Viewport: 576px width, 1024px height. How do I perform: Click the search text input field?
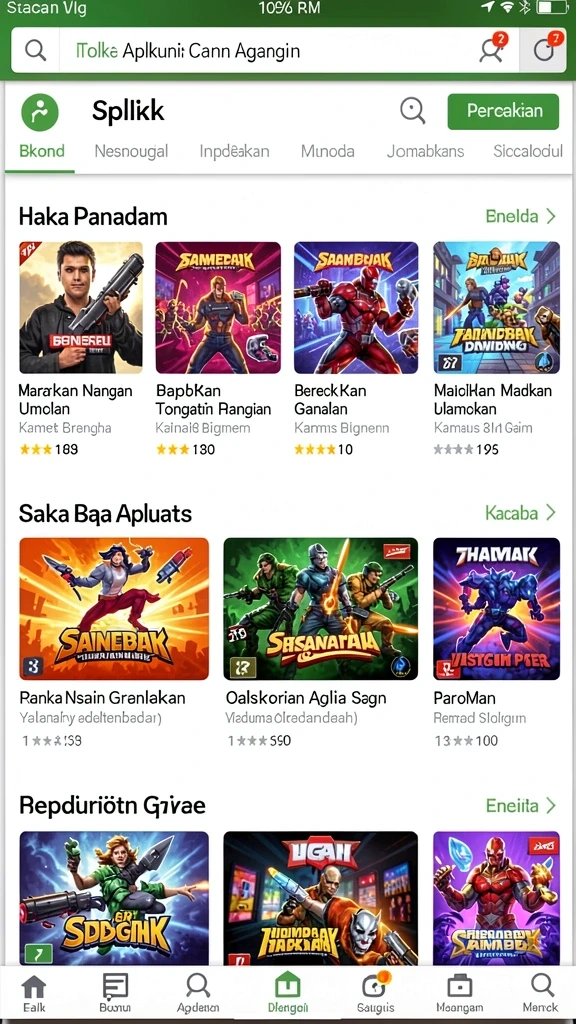pyautogui.click(x=264, y=50)
